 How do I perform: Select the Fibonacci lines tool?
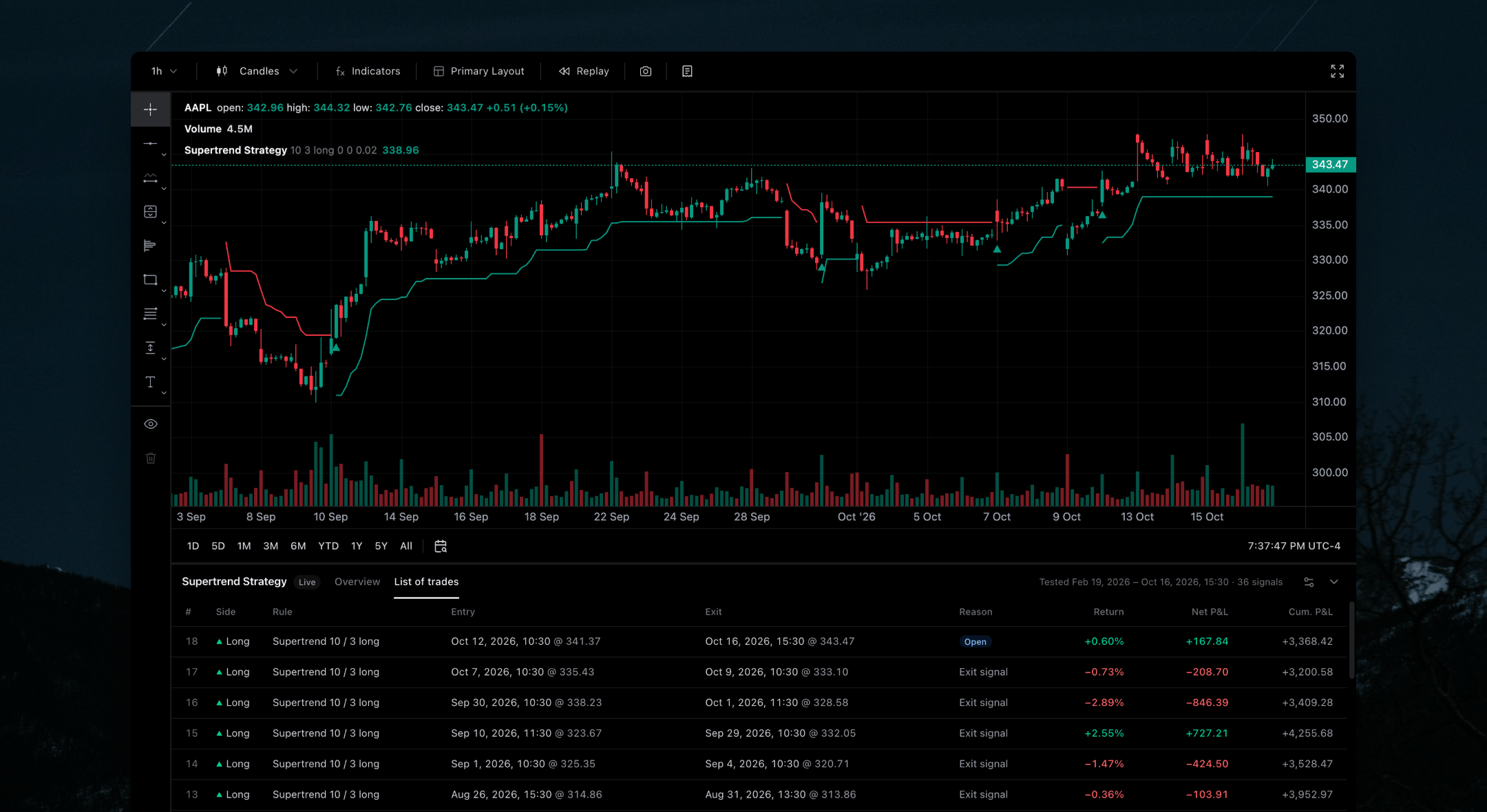(150, 314)
